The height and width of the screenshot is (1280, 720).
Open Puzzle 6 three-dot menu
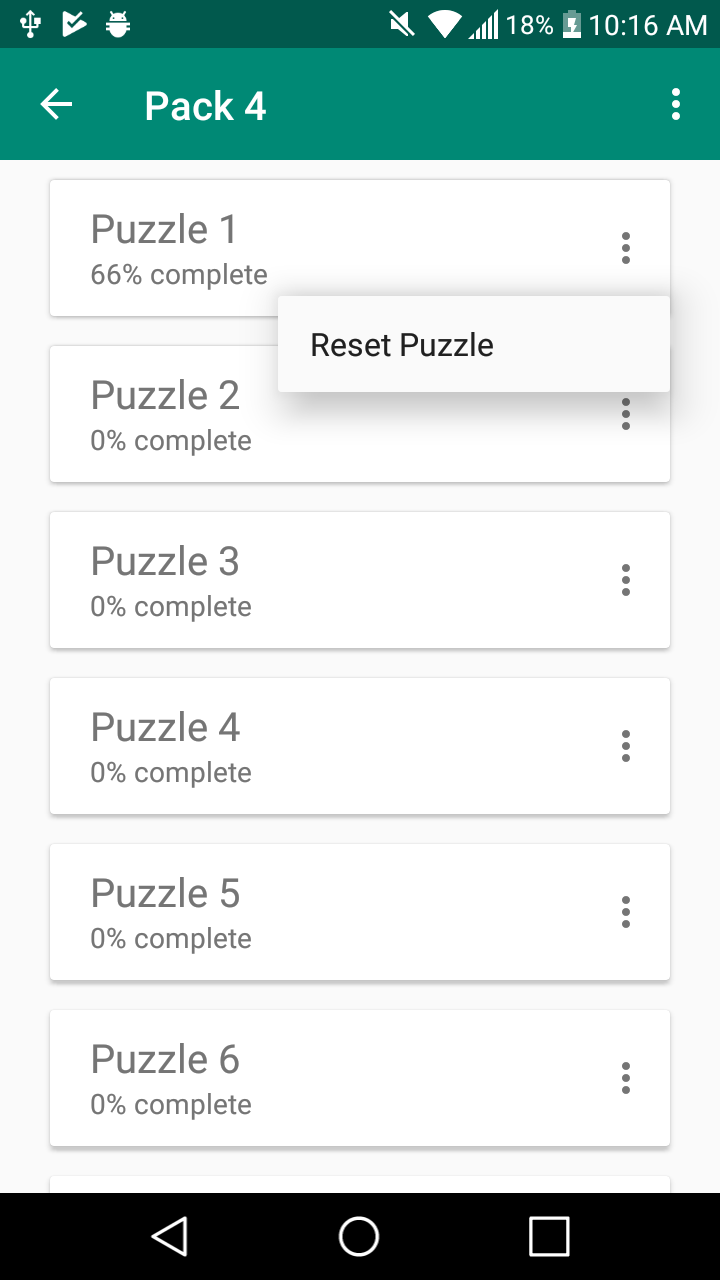626,1078
